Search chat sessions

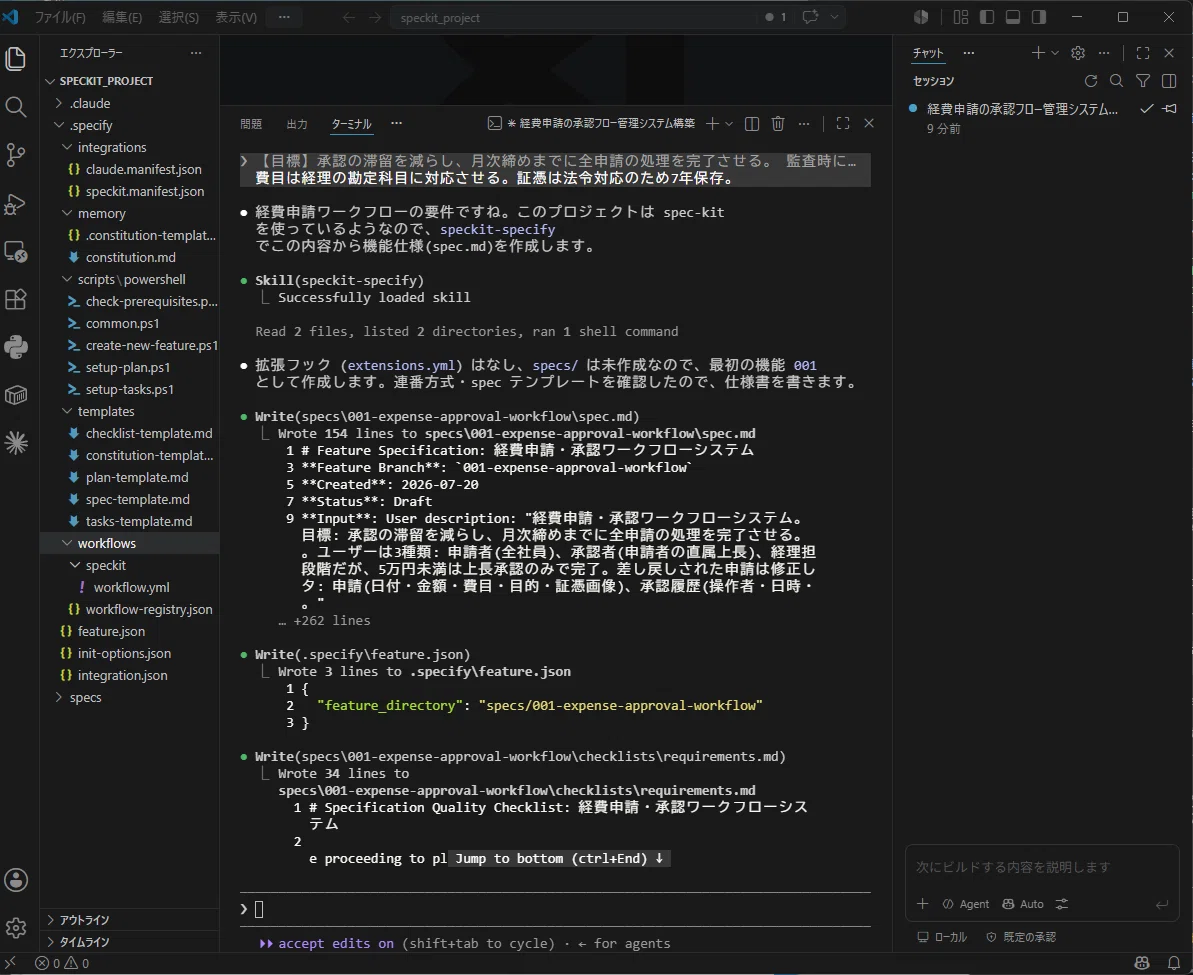[1116, 81]
